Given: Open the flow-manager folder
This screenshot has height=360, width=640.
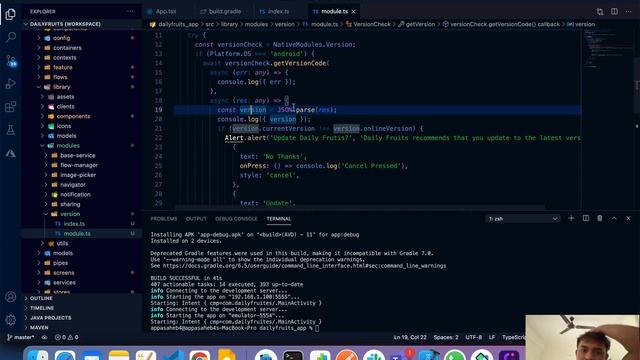Looking at the screenshot, I should (79, 165).
